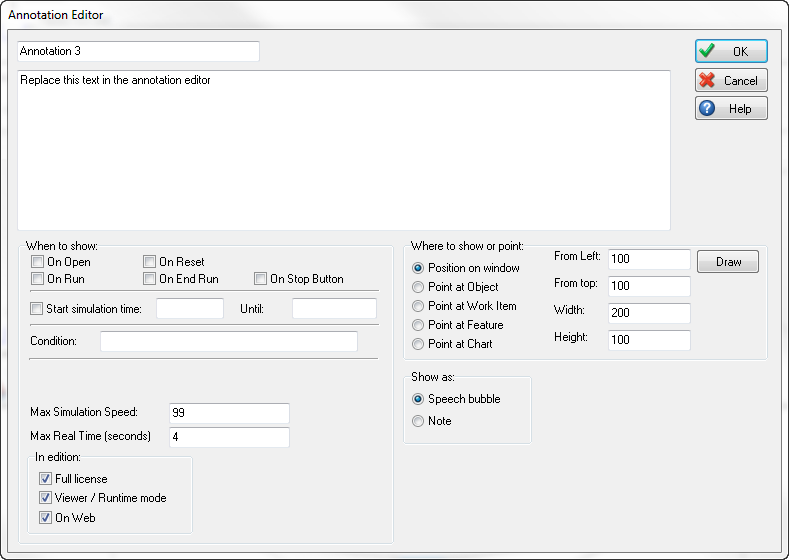Click the Condition text field
789x560 pixels.
click(228, 342)
